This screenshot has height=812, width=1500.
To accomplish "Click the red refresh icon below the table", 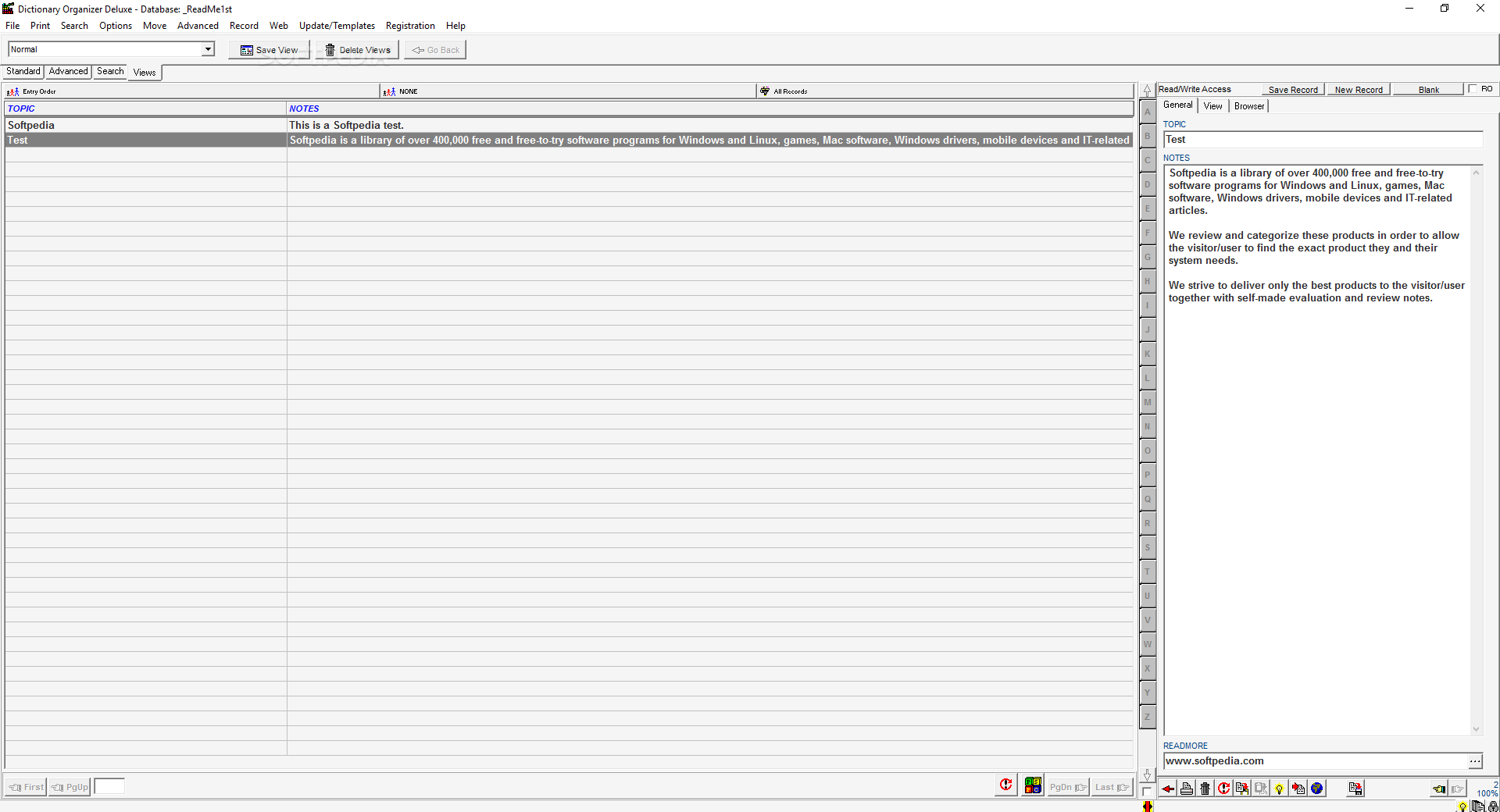I will 1006,785.
